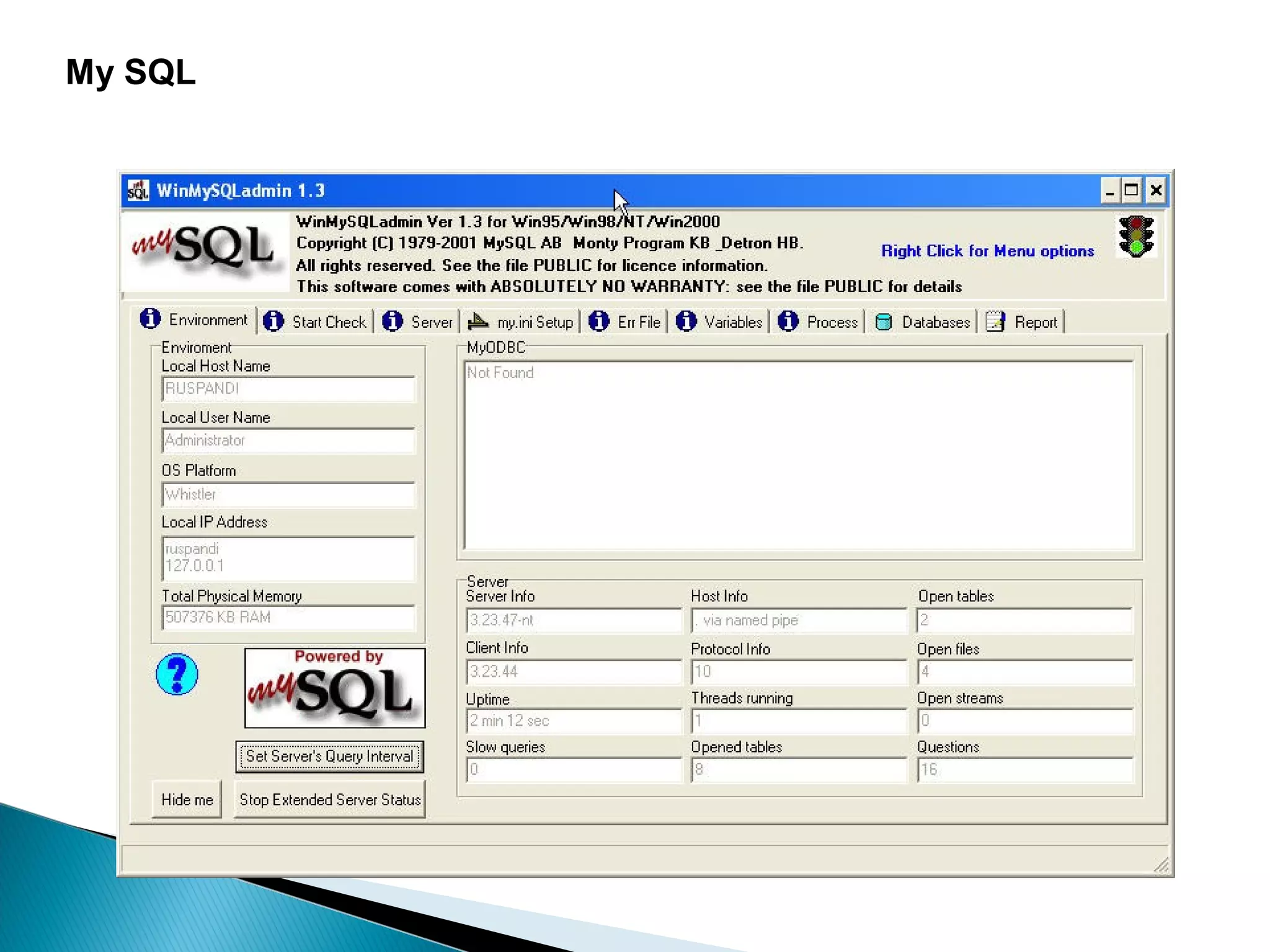The height and width of the screenshot is (952, 1270).
Task: Click the Open files field 4
Action: click(1025, 672)
